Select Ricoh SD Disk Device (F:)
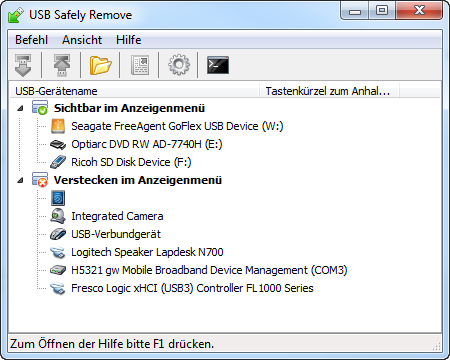This screenshot has width=450, height=360. click(x=131, y=162)
